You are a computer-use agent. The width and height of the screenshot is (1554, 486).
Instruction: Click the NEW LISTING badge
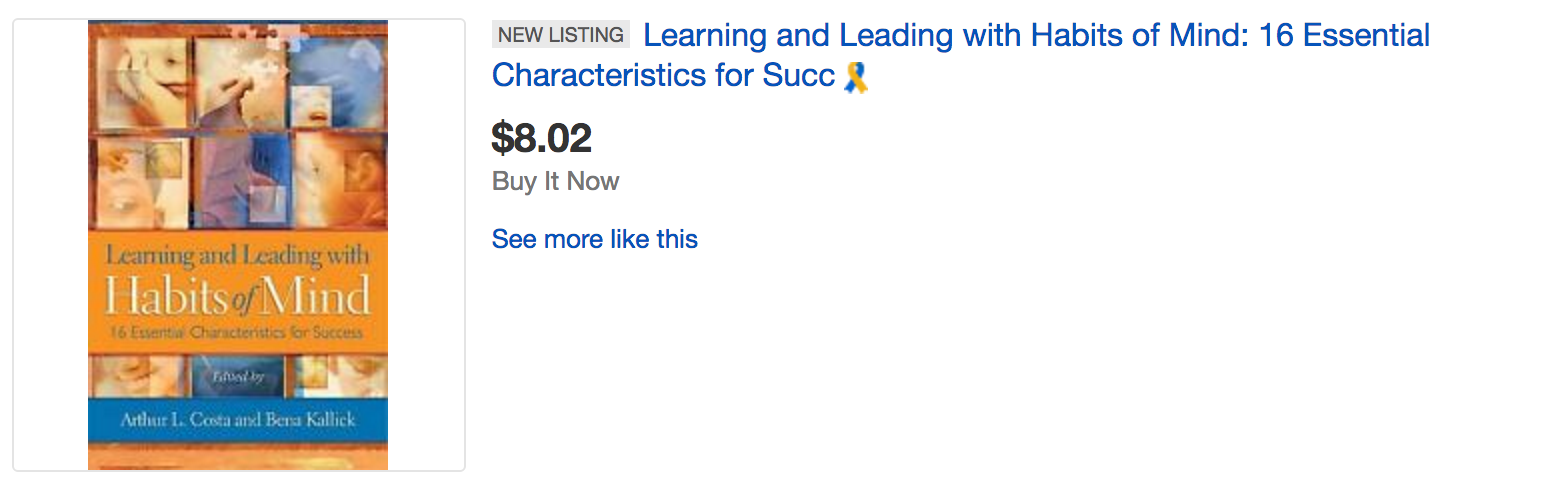point(560,35)
